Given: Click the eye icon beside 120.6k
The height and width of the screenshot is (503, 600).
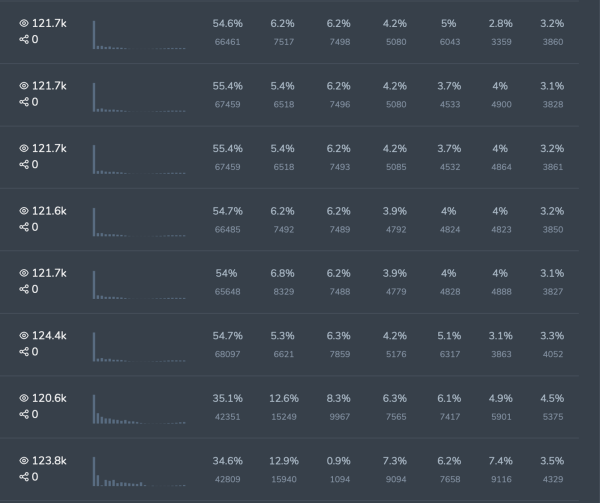Looking at the screenshot, I should point(25,398).
